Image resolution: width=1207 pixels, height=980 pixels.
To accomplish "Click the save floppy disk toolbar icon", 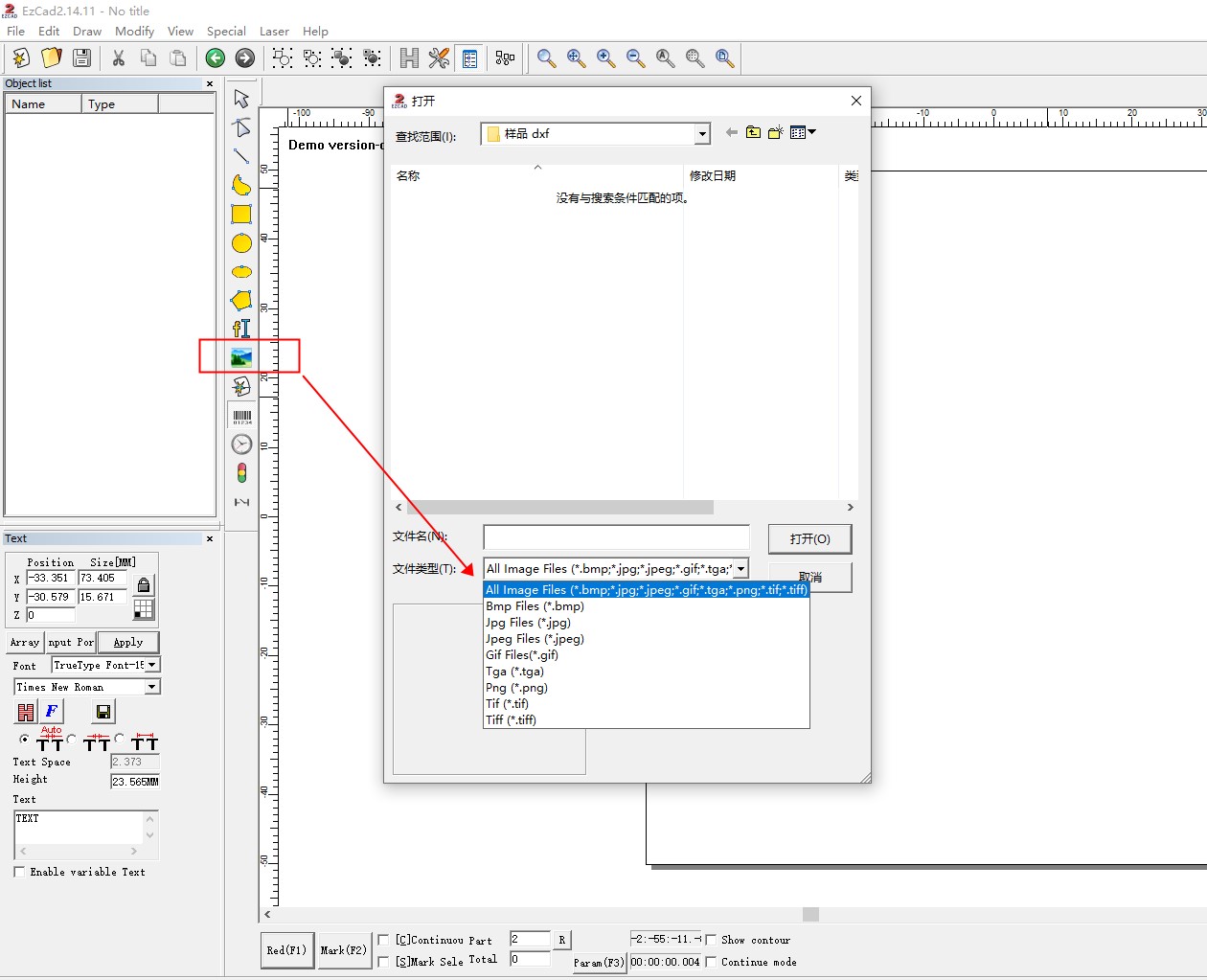I will coord(82,58).
